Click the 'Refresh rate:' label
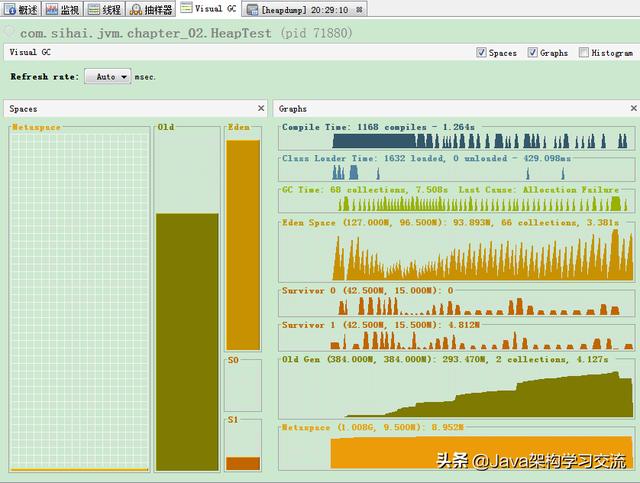Viewport: 640px width, 483px height. 44,77
